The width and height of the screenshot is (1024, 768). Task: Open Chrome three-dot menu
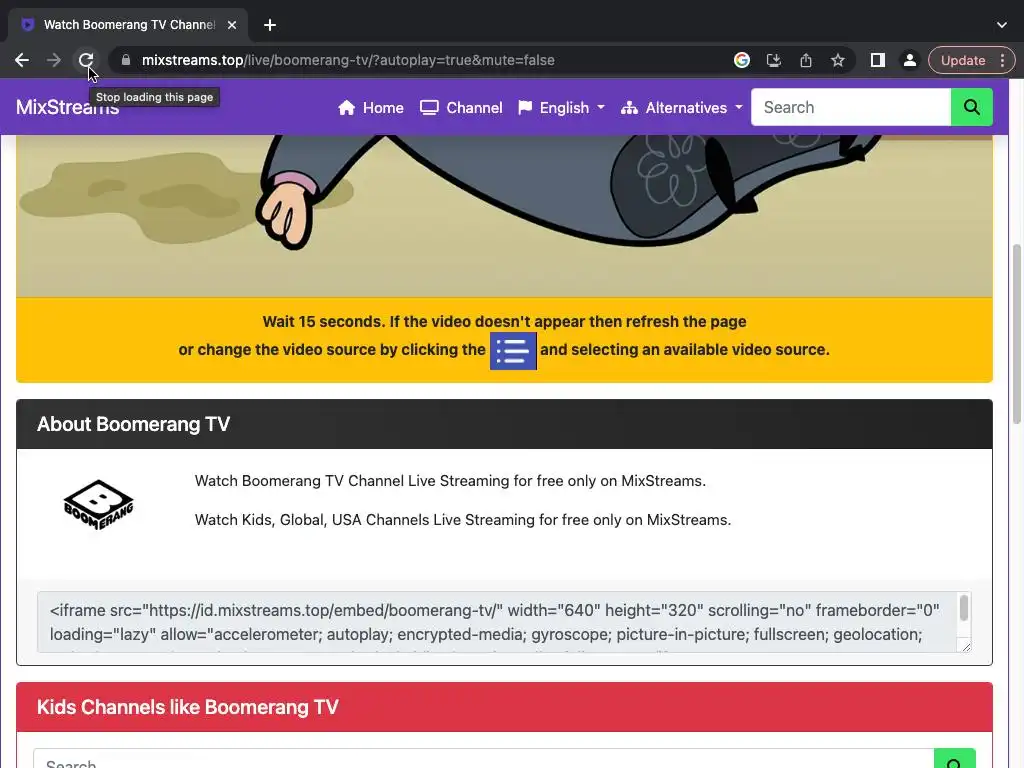(1002, 60)
